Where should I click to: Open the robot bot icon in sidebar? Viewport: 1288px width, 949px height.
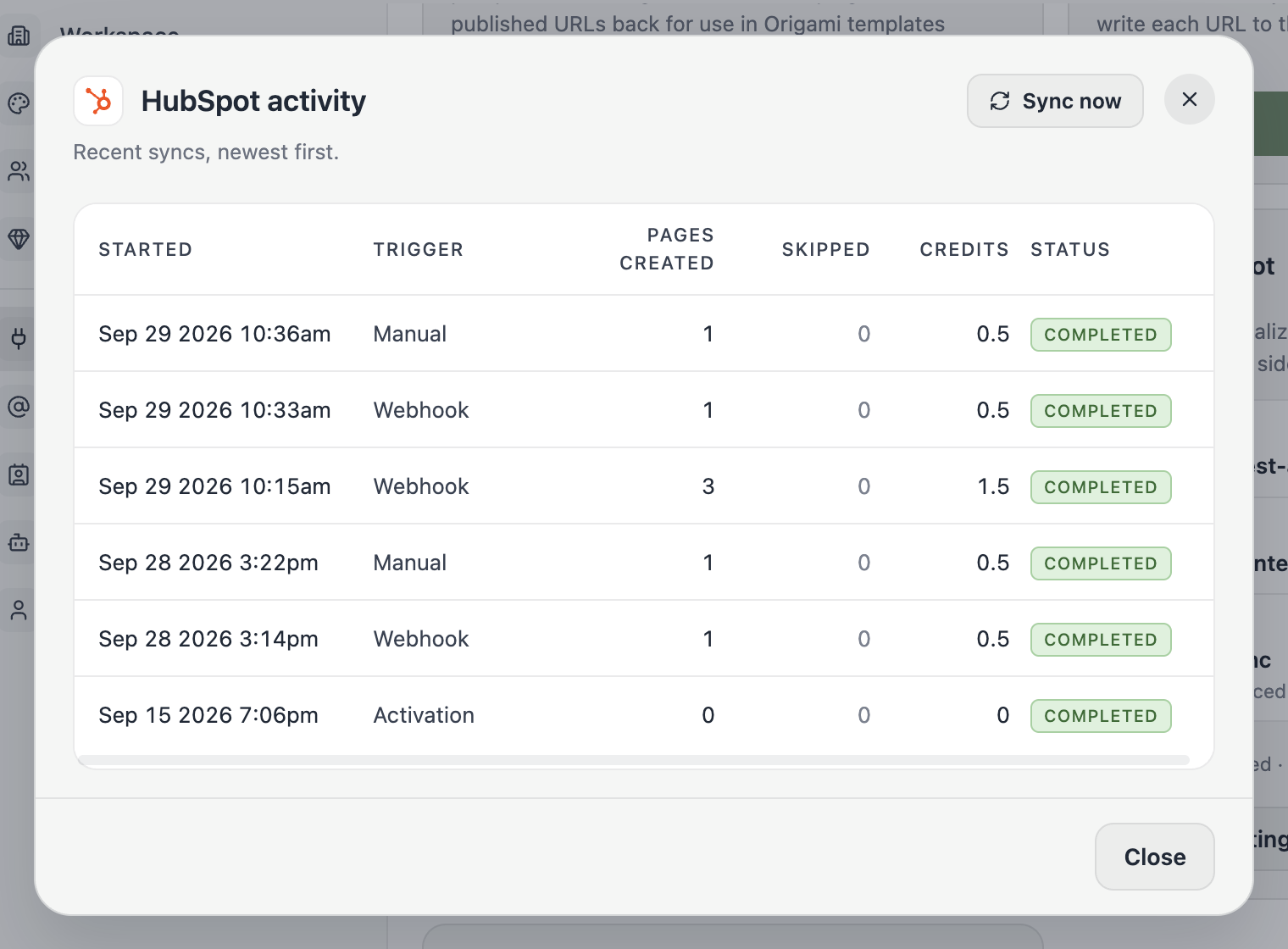coord(19,542)
